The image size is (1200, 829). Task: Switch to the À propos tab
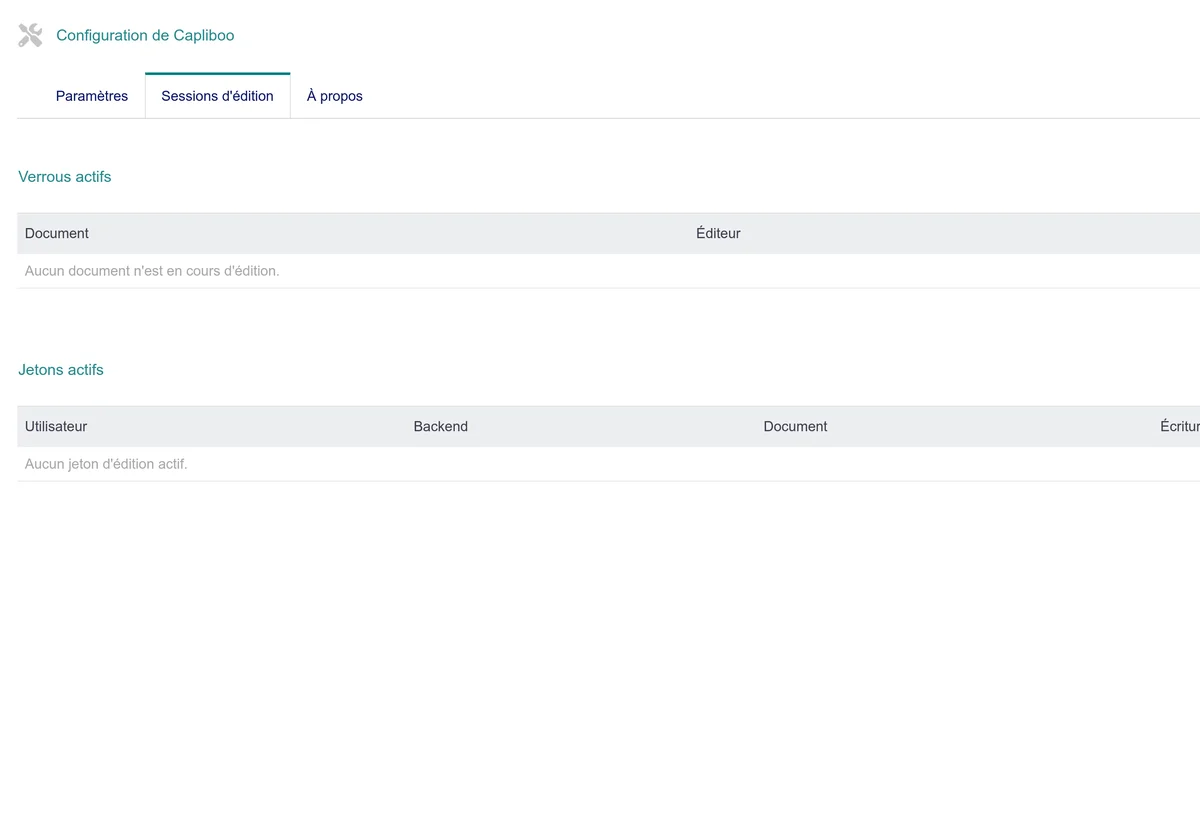pyautogui.click(x=334, y=96)
